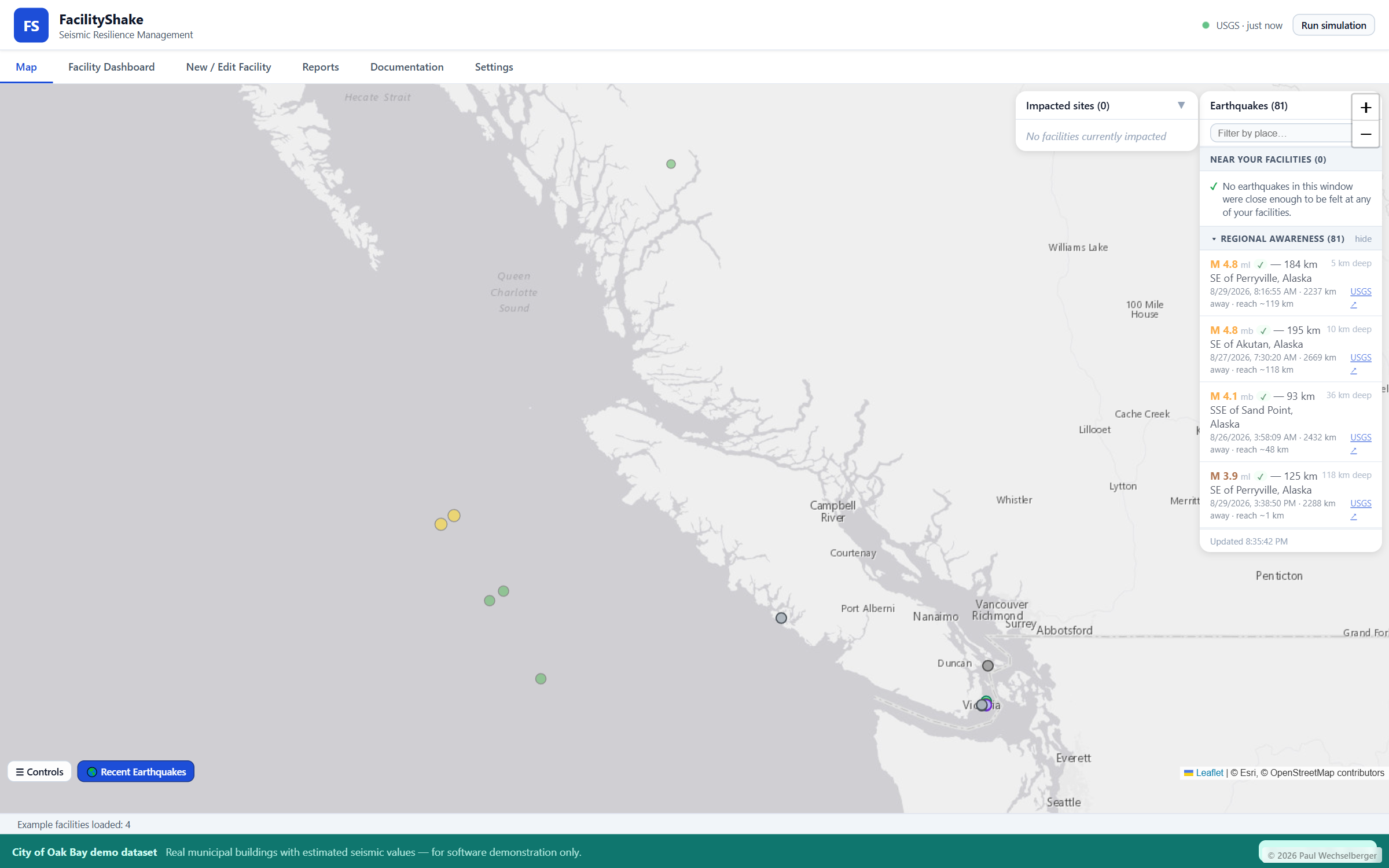
Task: Open the Facility Dashboard tab
Action: [112, 67]
